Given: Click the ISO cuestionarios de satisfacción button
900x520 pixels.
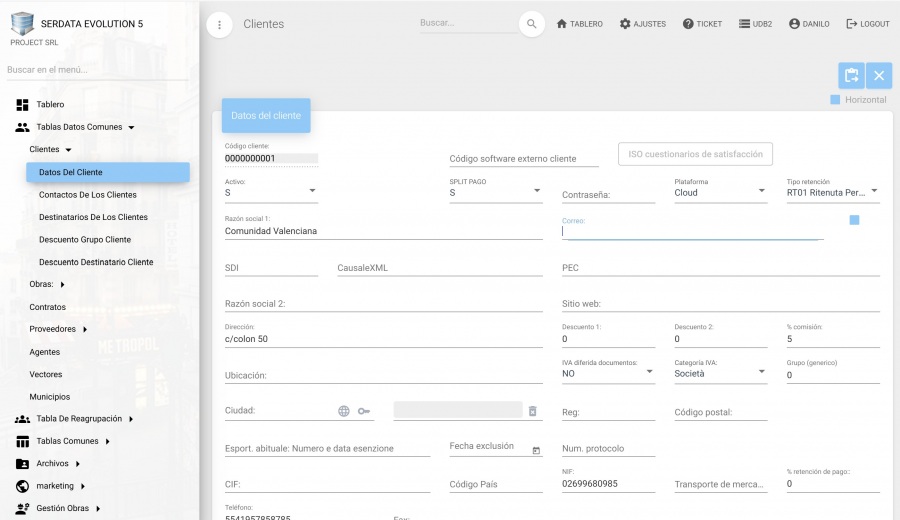Looking at the screenshot, I should pyautogui.click(x=696, y=154).
